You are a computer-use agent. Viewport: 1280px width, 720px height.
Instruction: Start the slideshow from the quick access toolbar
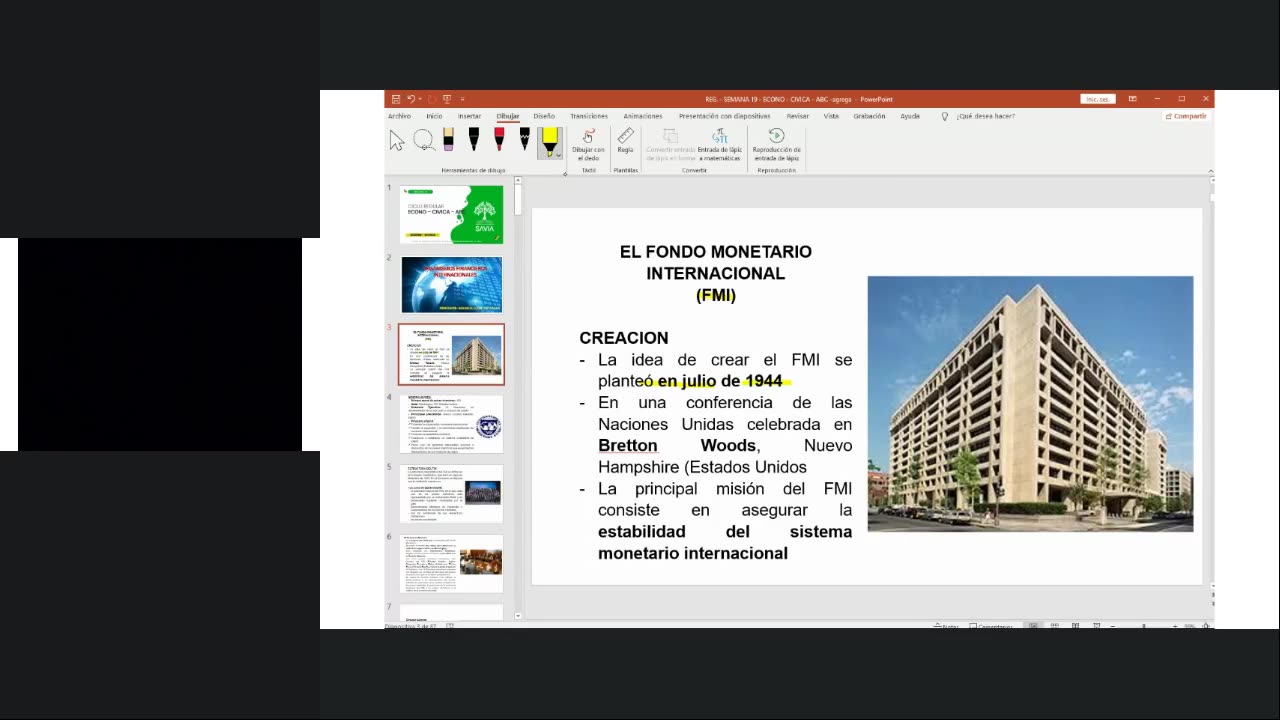click(447, 99)
